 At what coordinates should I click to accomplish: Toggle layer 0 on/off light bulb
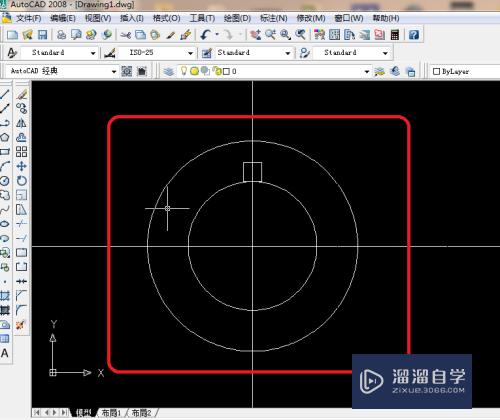184,71
